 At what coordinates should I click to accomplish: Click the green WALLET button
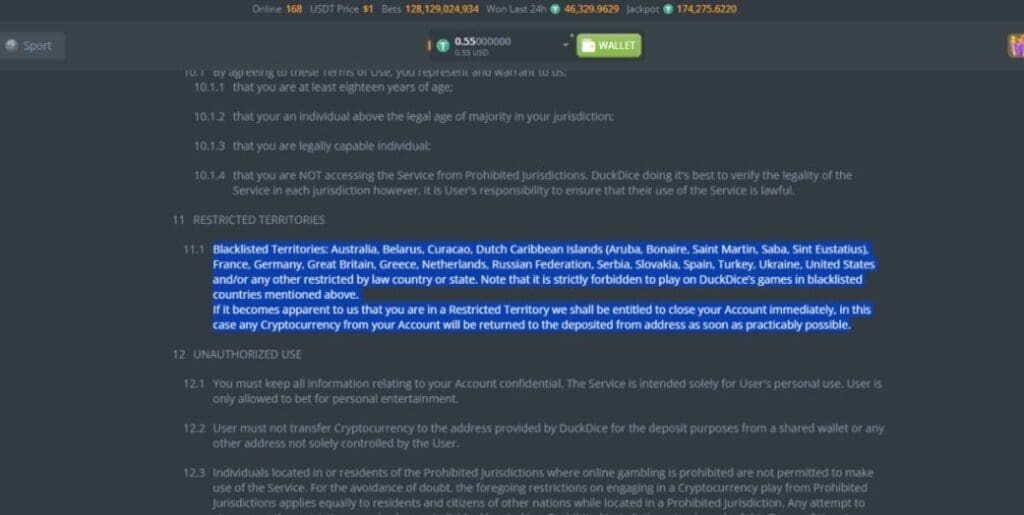click(609, 46)
